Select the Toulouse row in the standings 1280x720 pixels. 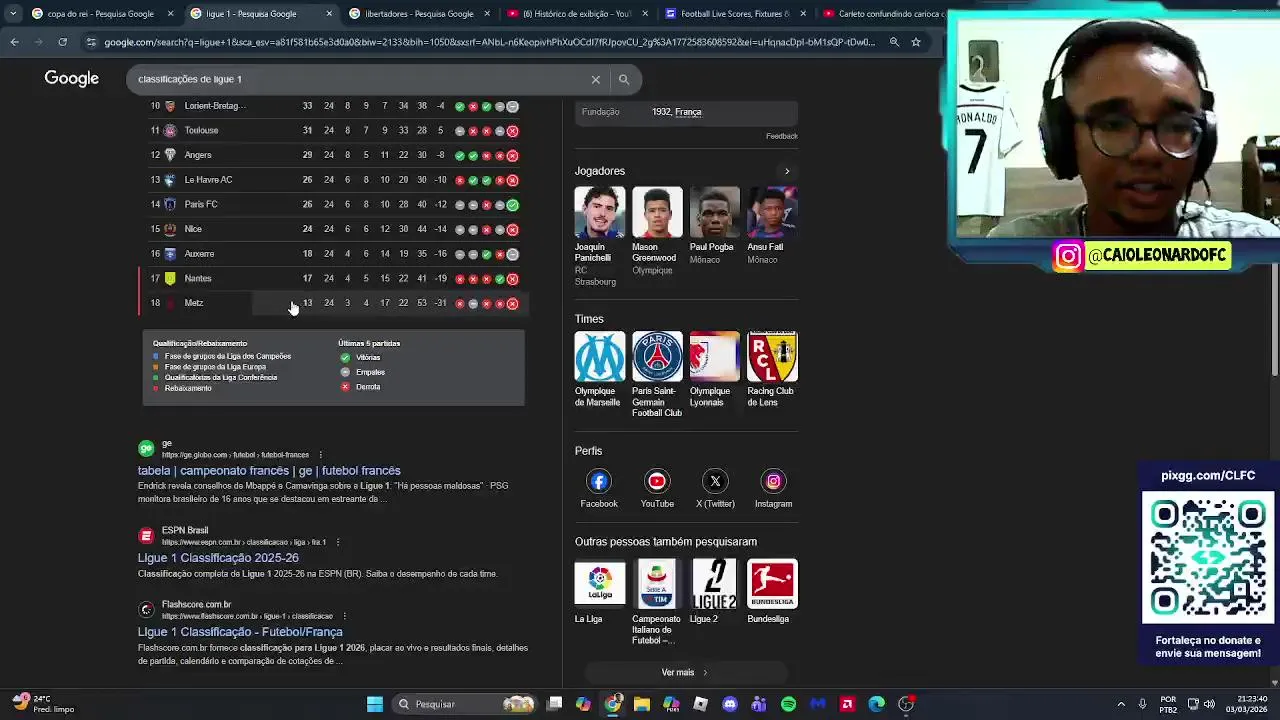click(334, 130)
